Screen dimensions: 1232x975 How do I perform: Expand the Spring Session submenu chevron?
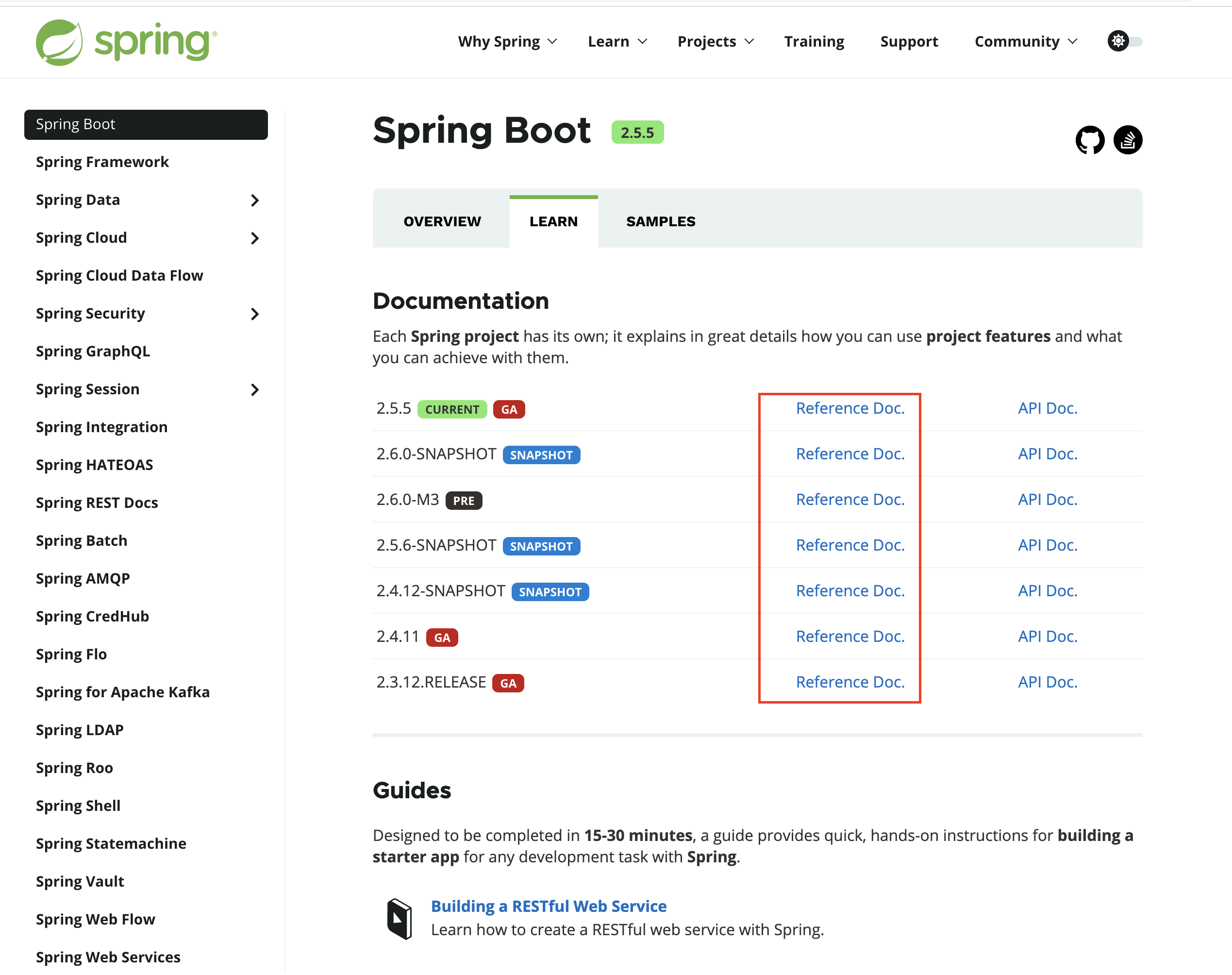point(254,390)
